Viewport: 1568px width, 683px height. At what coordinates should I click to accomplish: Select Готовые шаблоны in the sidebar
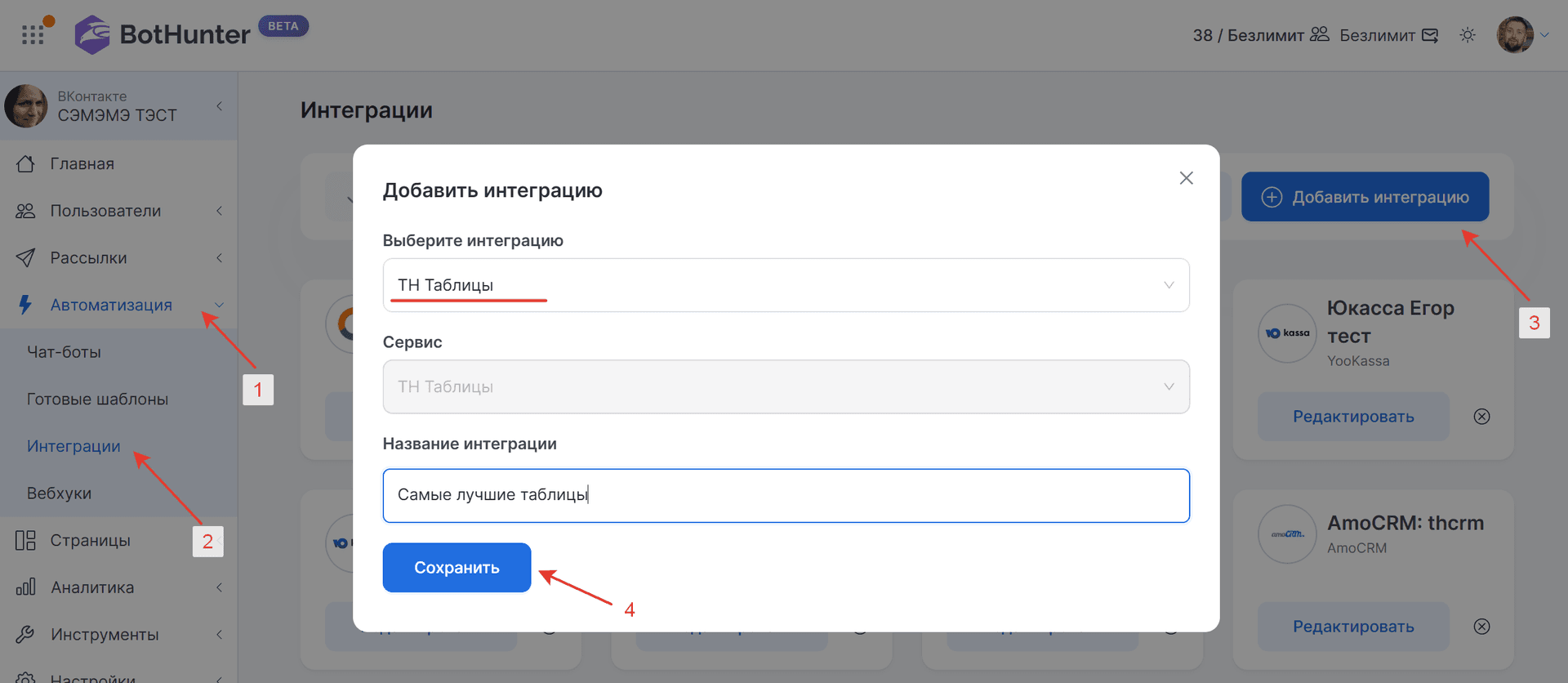[97, 400]
